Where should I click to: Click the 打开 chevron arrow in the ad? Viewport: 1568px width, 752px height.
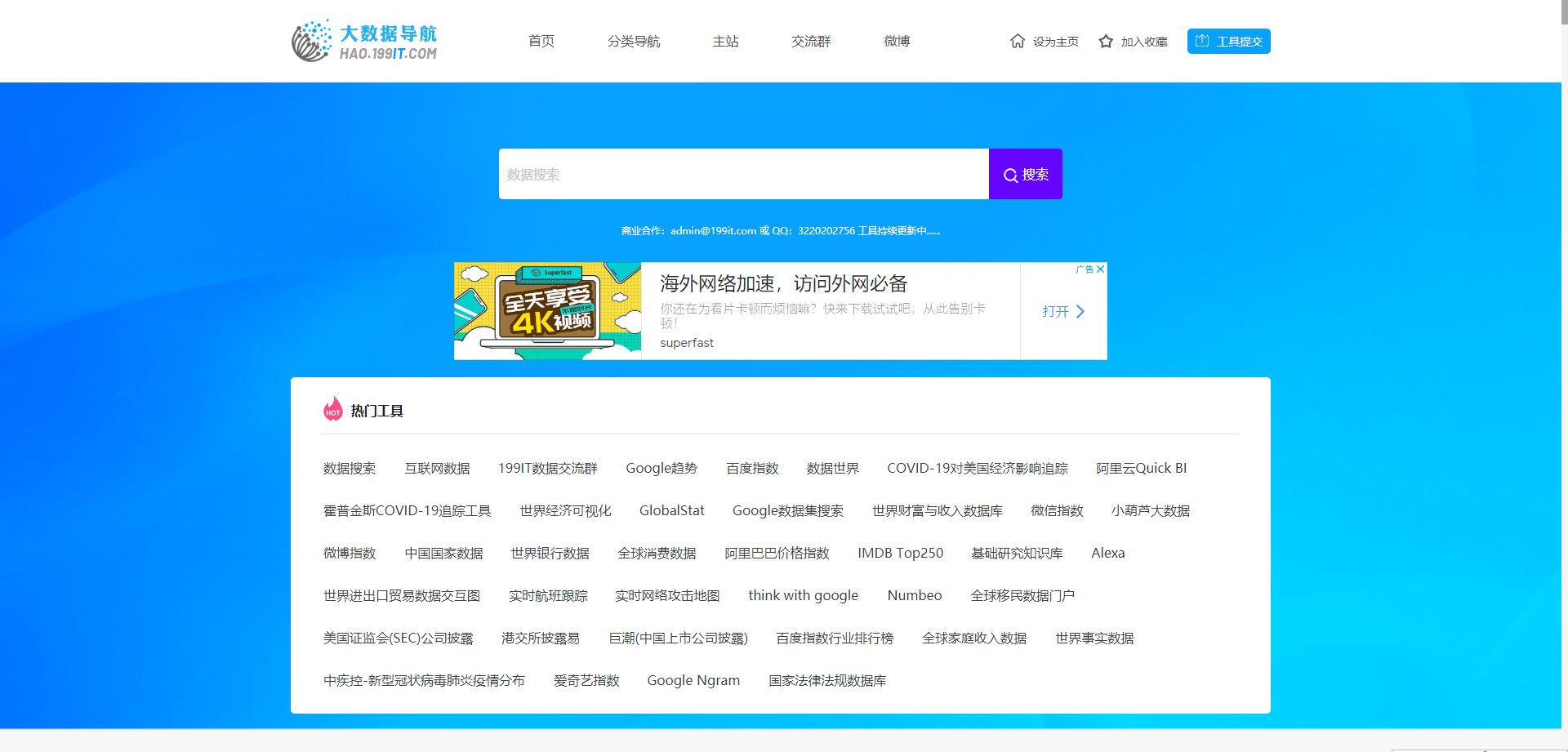pos(1080,311)
